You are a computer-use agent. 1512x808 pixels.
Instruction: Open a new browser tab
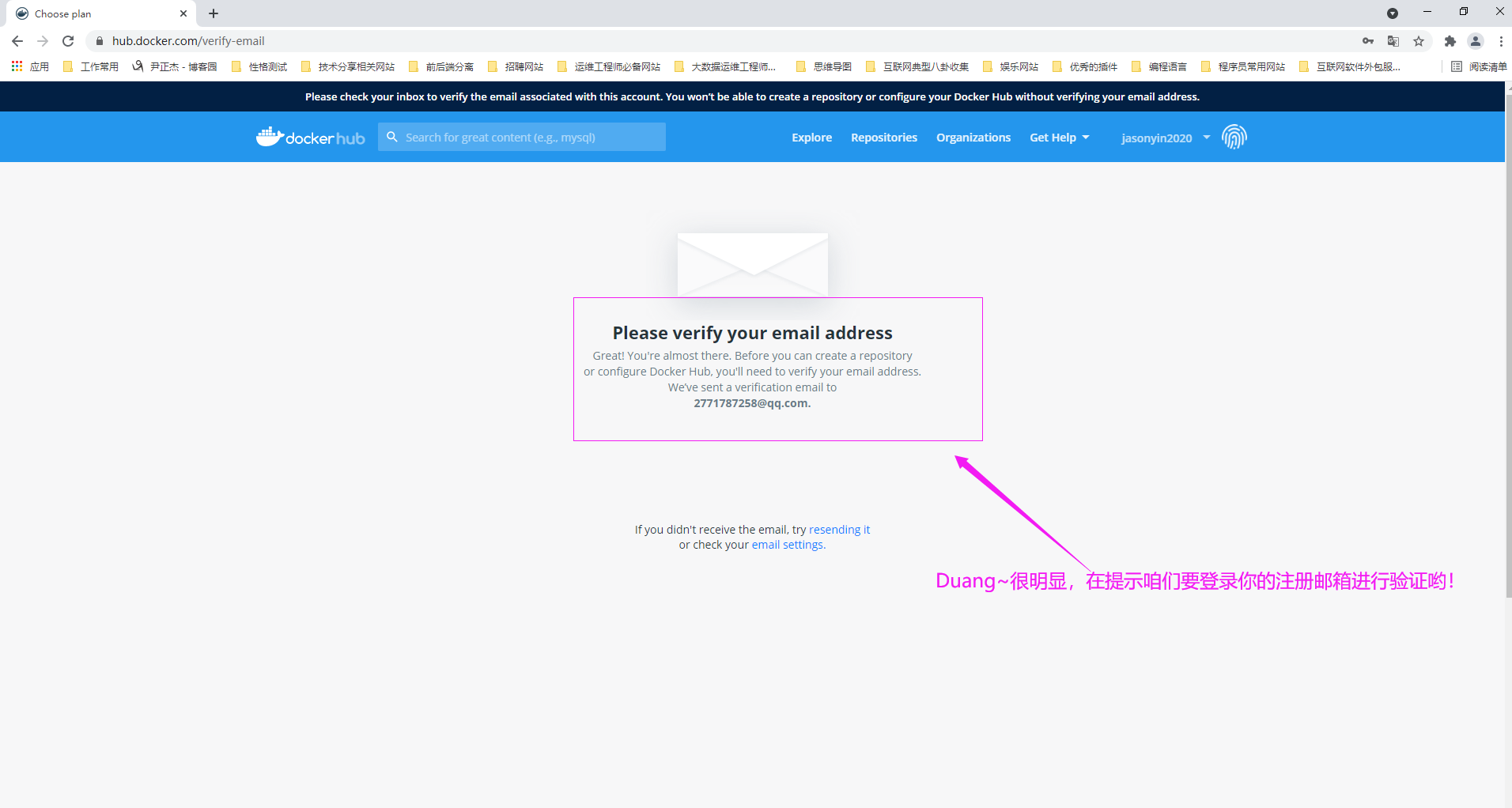pos(214,13)
